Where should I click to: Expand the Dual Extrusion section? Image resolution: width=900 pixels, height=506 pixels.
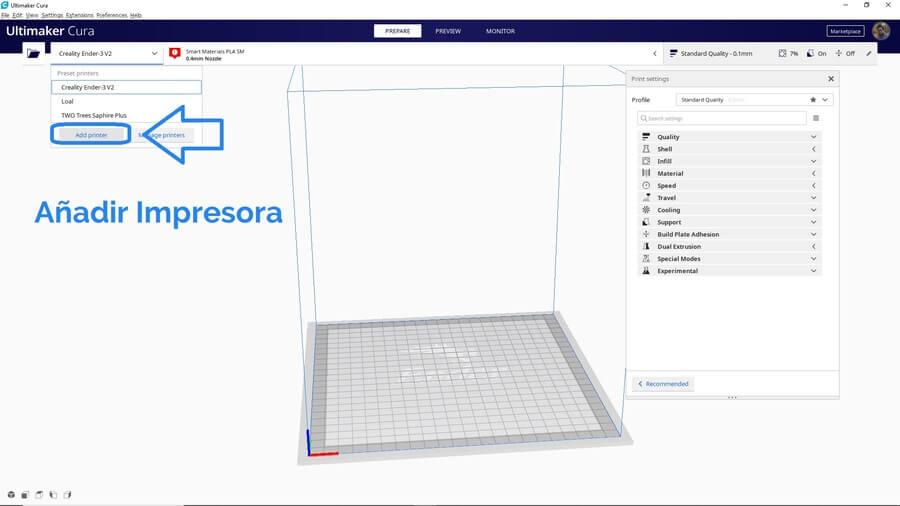[x=813, y=246]
